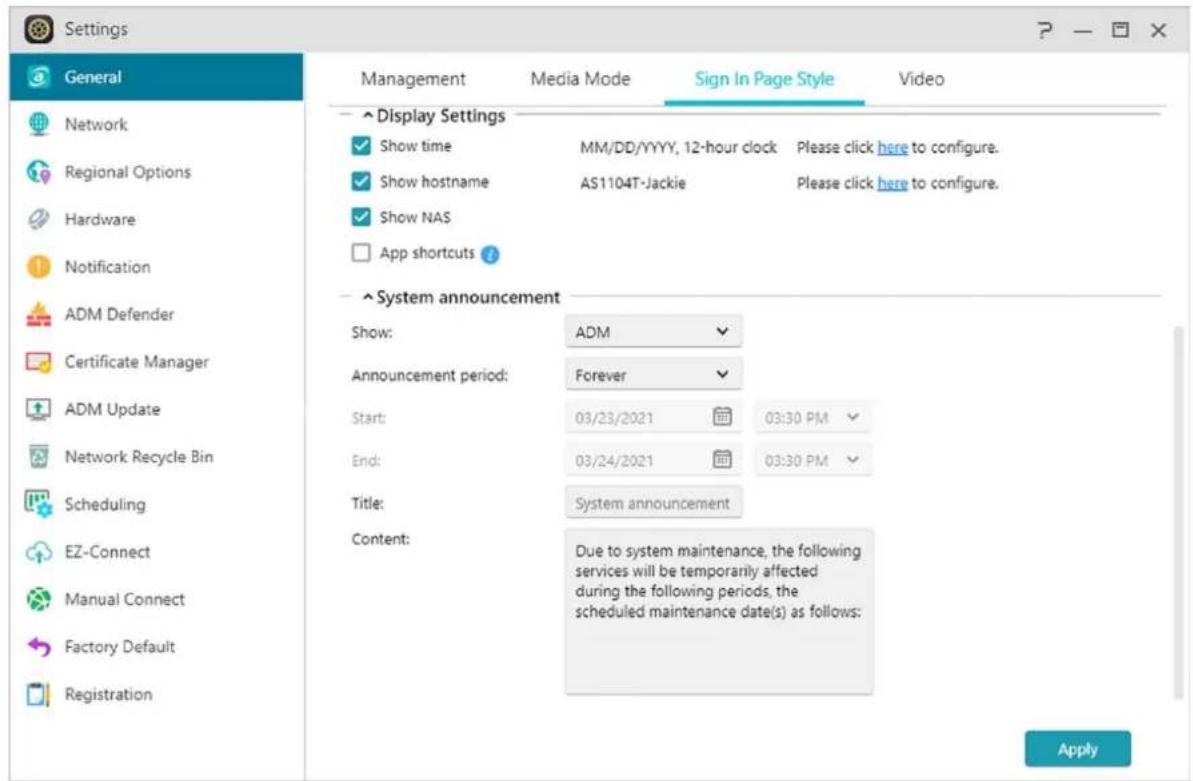Switch to the Media Mode tab
Screen dimensions: 1193x781
point(580,80)
